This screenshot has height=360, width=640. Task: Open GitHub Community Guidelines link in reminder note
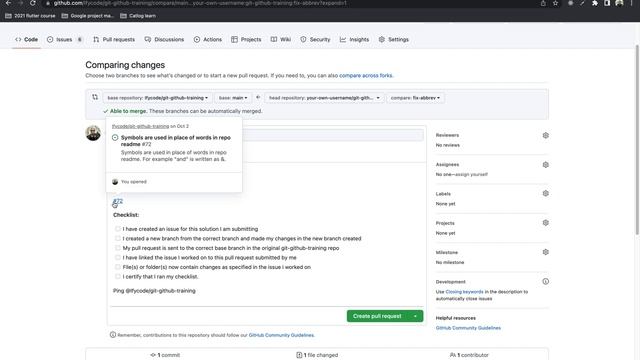point(281,335)
